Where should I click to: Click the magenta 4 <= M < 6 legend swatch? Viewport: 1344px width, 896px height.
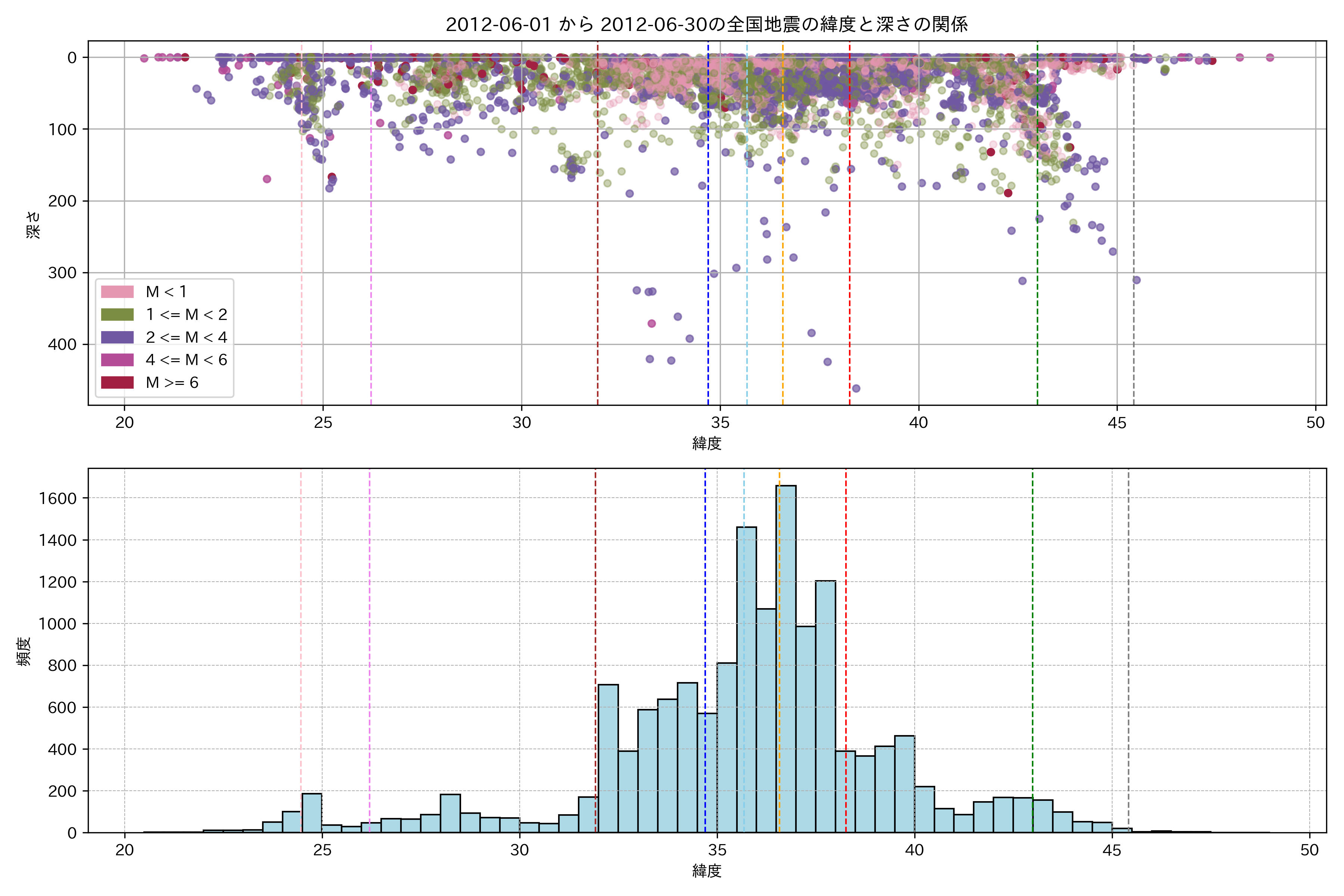pyautogui.click(x=117, y=360)
